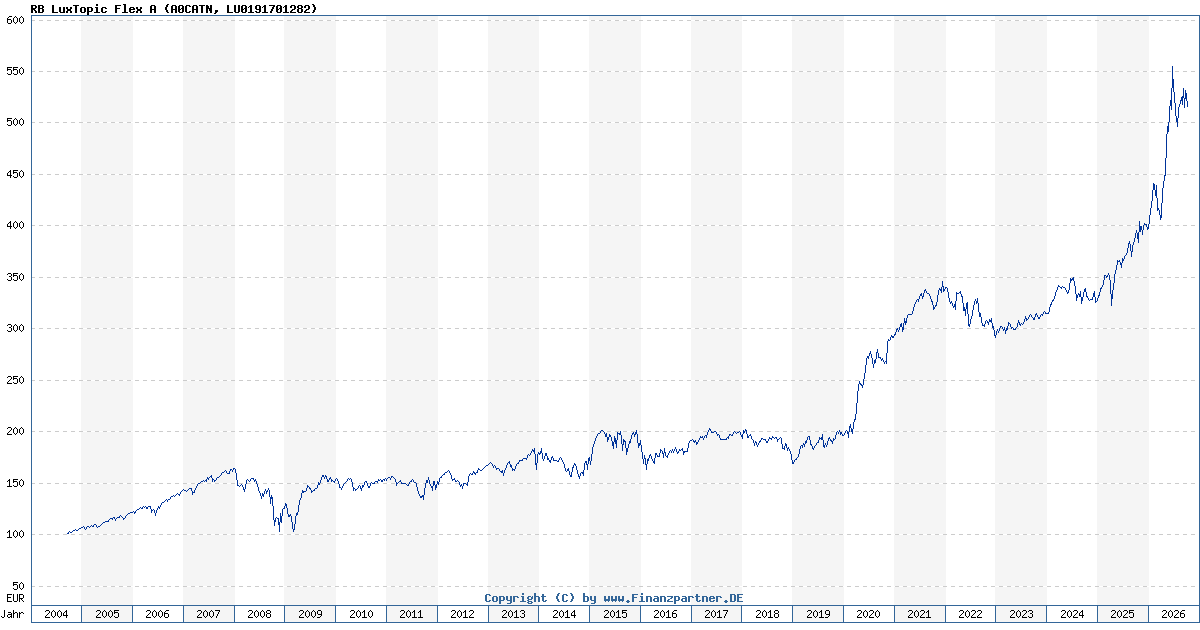Select year 2012 on the time axis
This screenshot has width=1200, height=630.
point(462,614)
